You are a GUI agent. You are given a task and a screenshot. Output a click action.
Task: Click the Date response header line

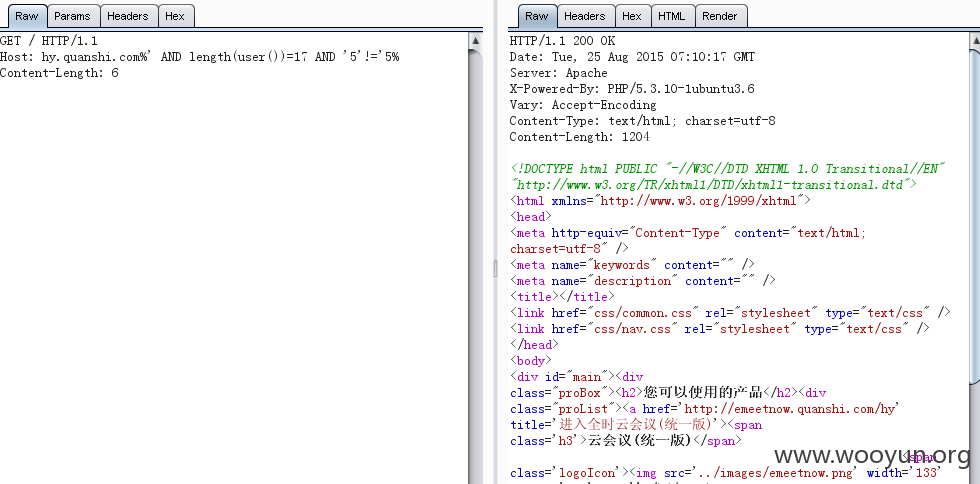point(632,57)
